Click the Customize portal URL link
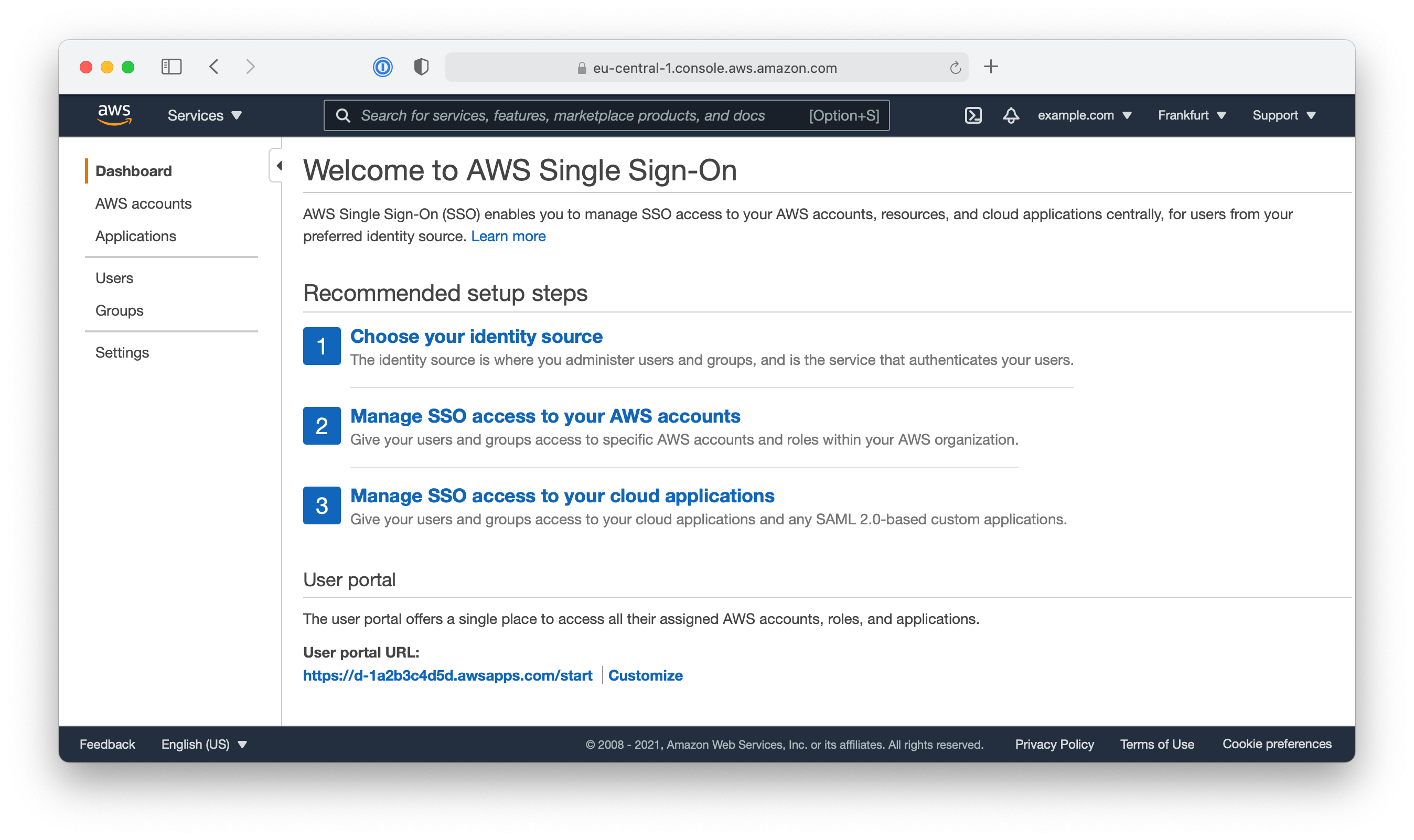 click(645, 675)
